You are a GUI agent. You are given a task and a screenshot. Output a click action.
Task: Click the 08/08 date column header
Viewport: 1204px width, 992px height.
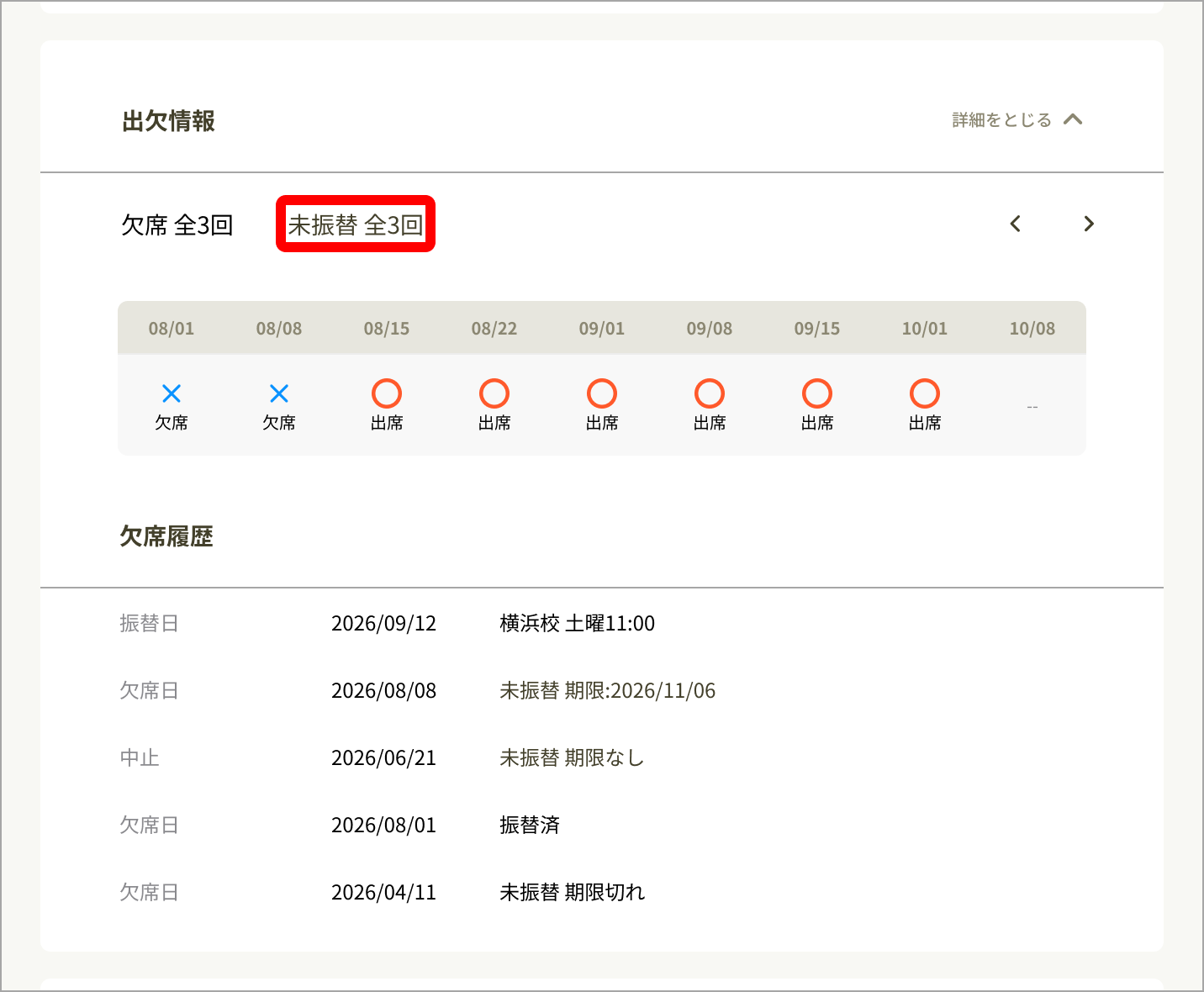tap(279, 329)
